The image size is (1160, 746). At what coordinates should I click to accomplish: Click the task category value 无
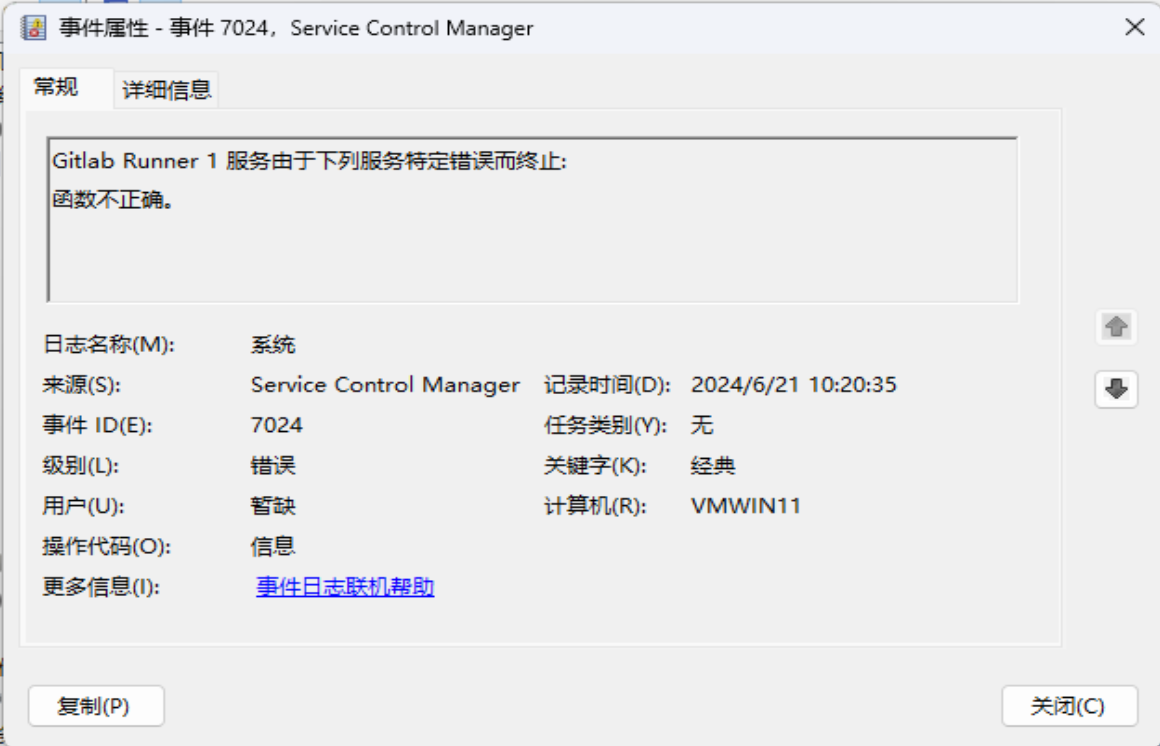(702, 425)
